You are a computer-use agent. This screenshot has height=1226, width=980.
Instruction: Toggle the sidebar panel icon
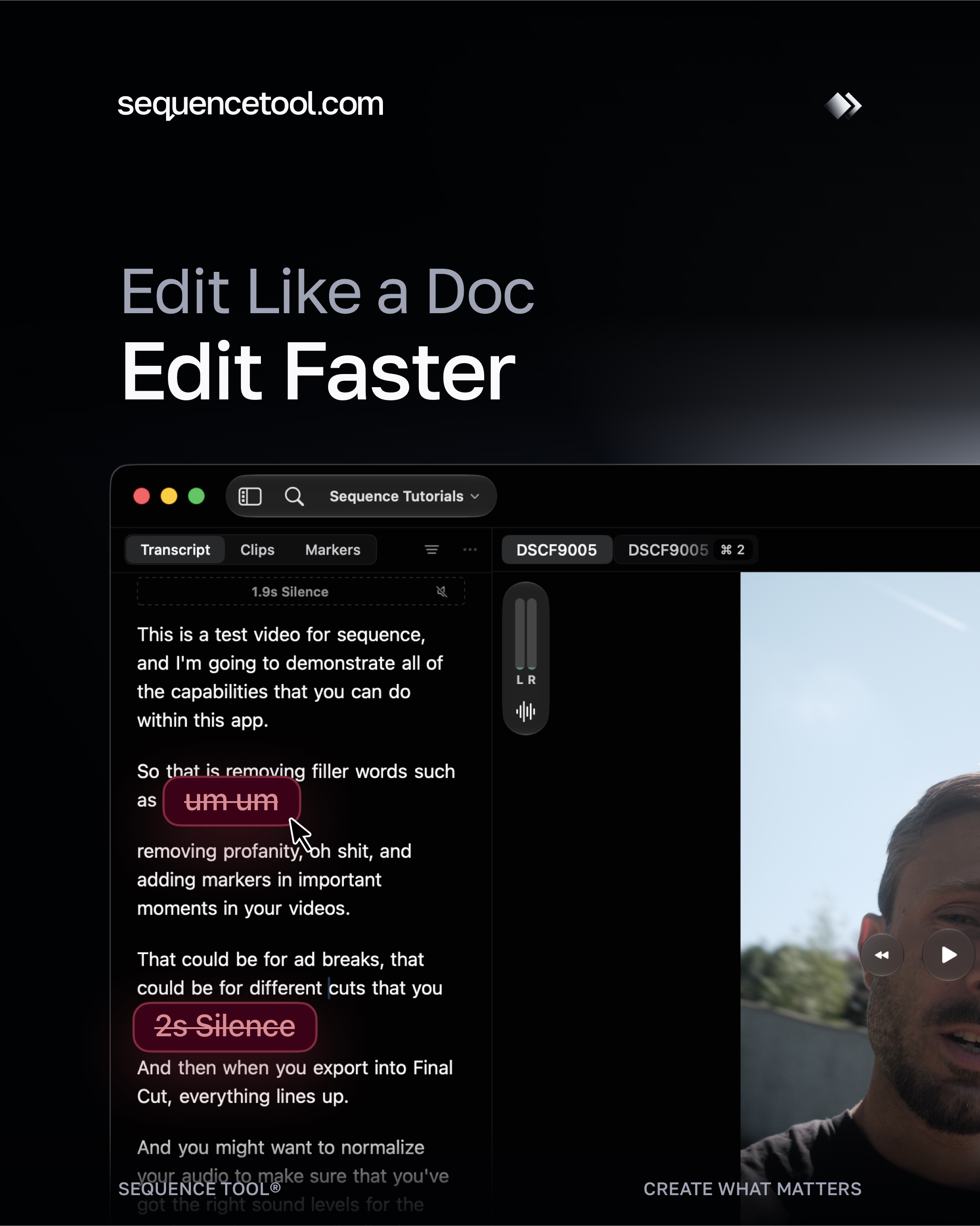point(250,497)
